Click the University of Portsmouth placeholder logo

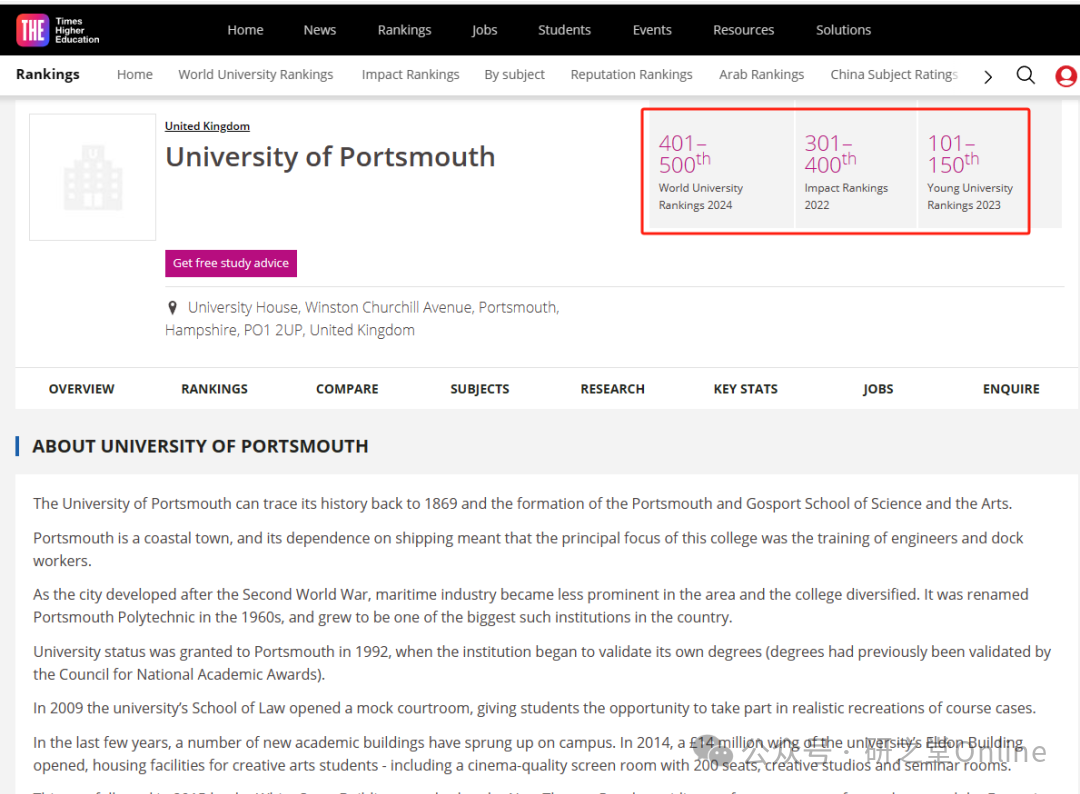point(92,177)
